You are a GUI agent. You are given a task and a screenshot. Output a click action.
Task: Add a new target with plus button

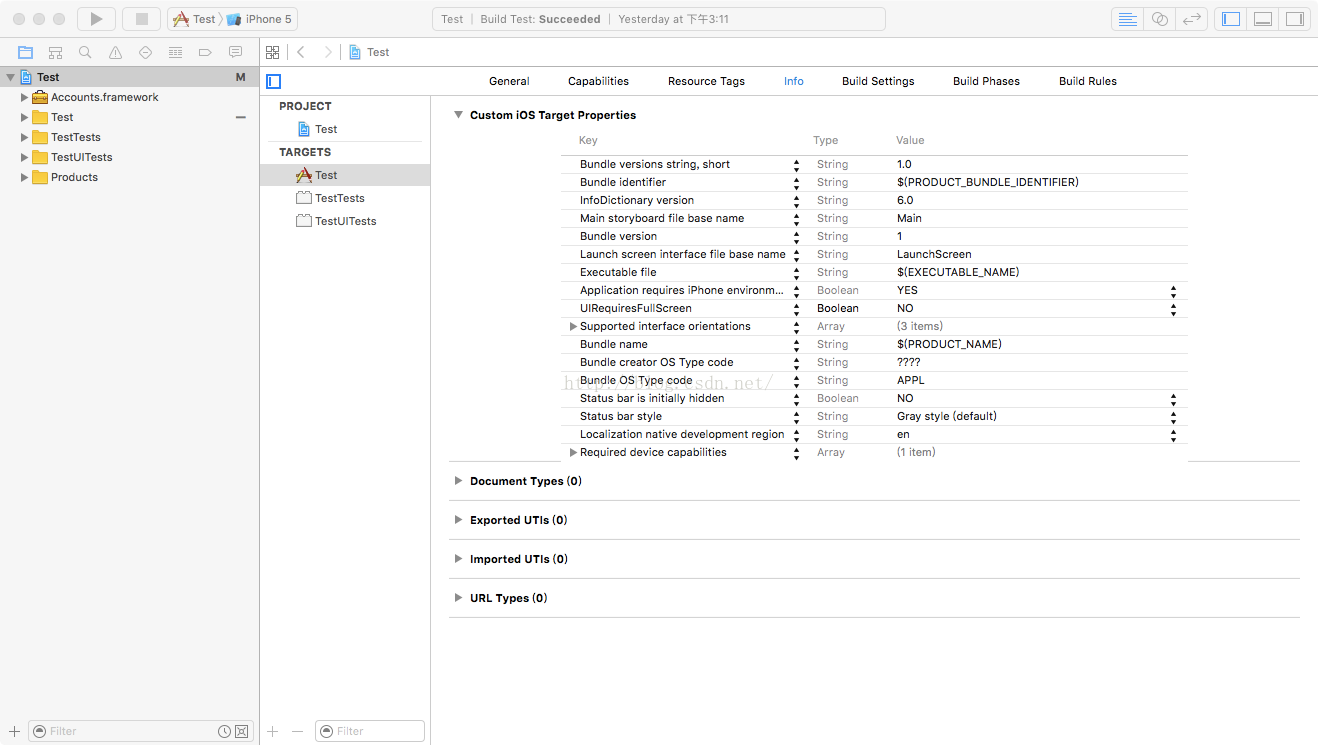pos(272,731)
